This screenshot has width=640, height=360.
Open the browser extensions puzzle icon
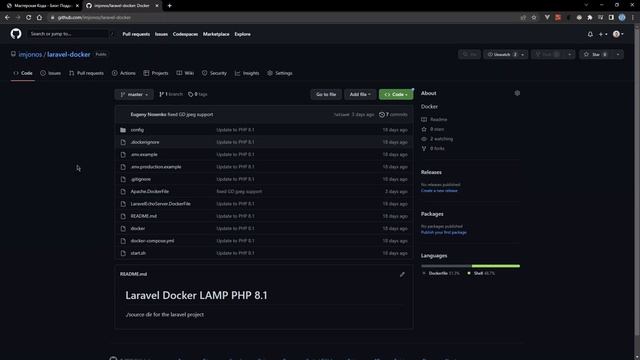point(590,18)
